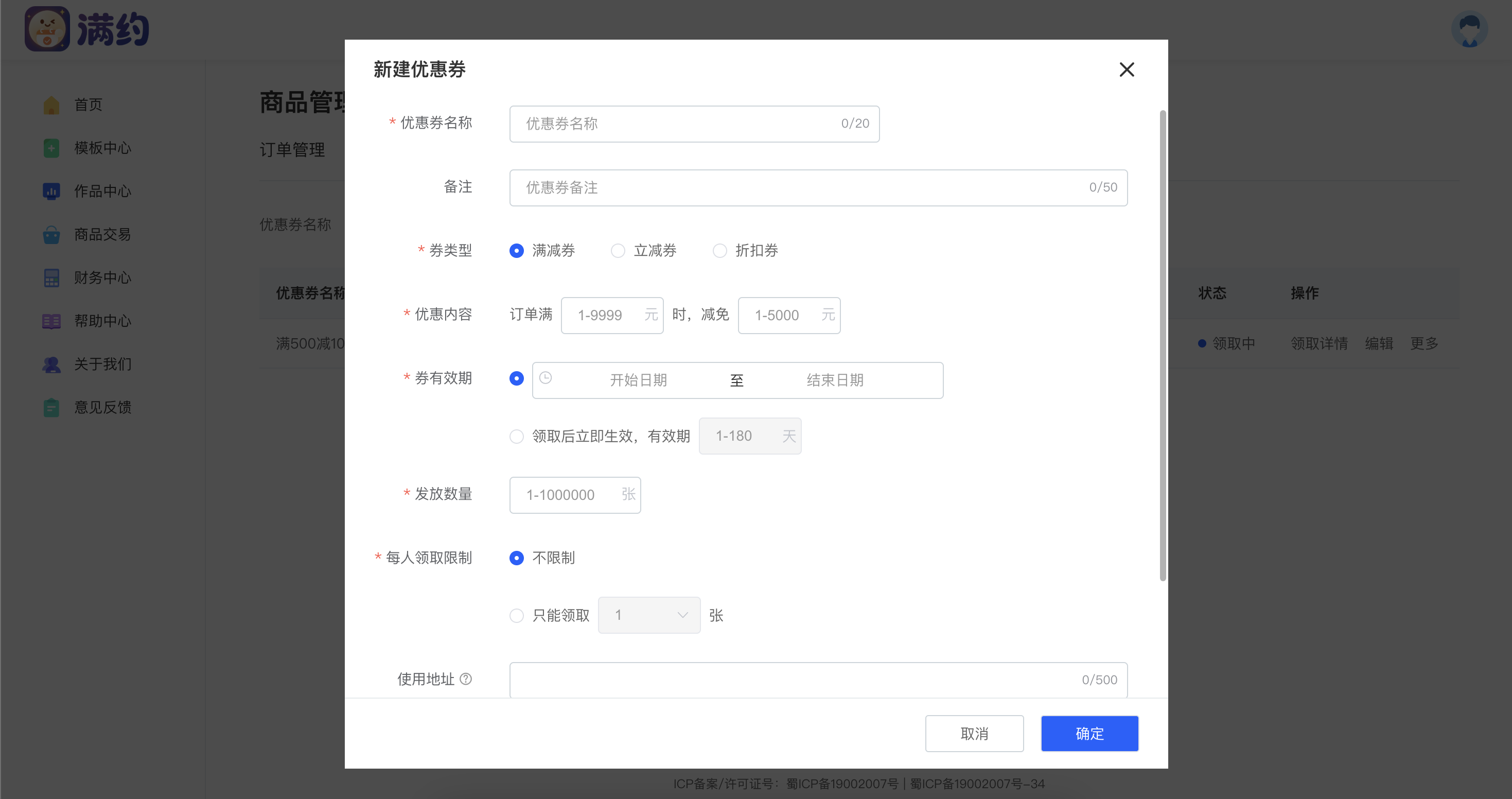This screenshot has width=1512, height=799.
Task: Close the 新建优惠券 dialog with X
Action: point(1127,70)
